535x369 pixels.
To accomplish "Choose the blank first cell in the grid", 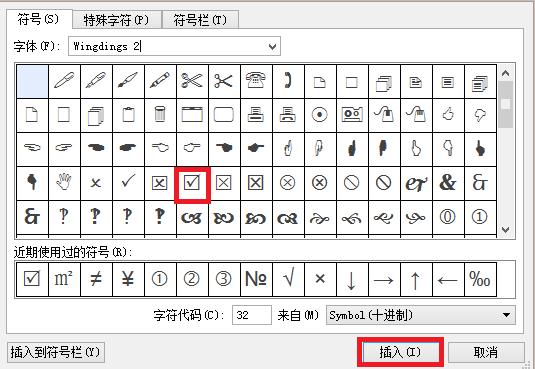I will (32, 81).
